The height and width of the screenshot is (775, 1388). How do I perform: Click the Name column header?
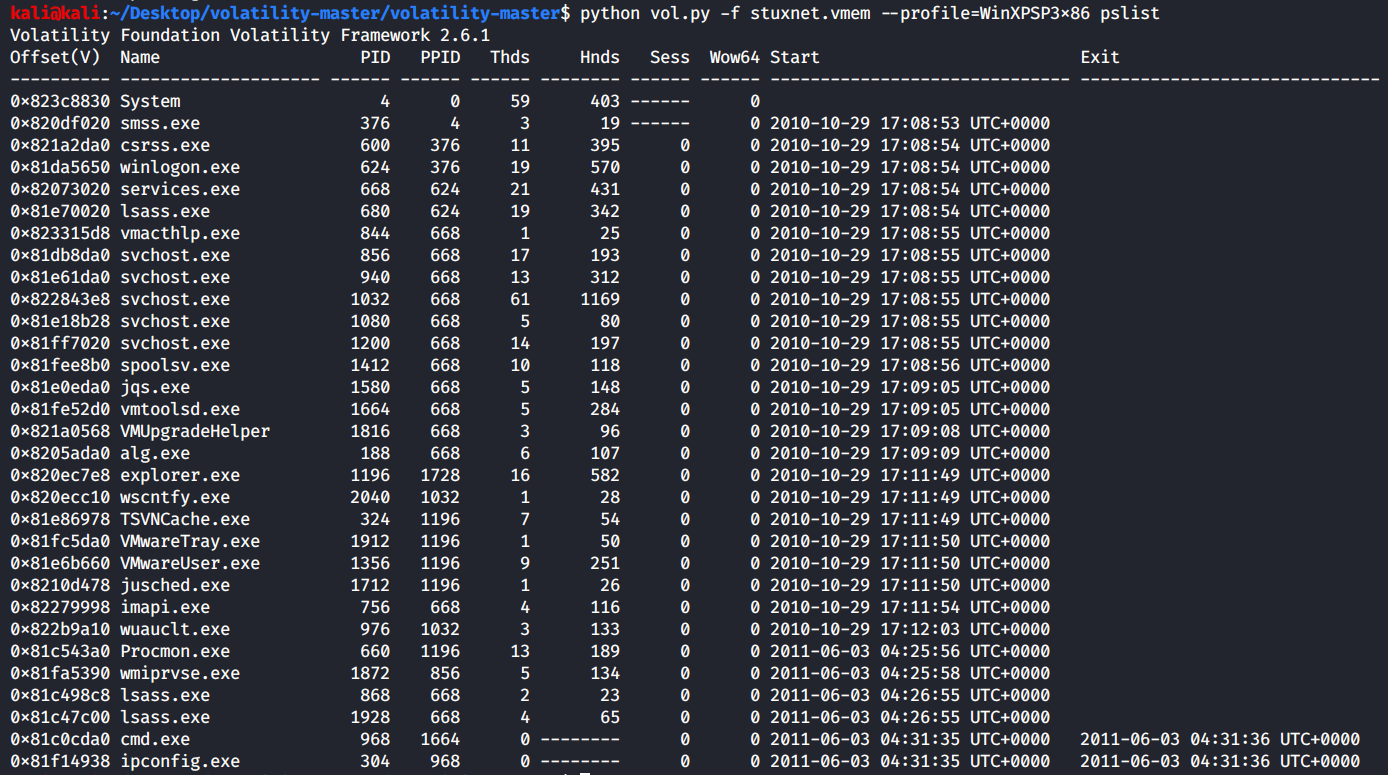click(140, 57)
